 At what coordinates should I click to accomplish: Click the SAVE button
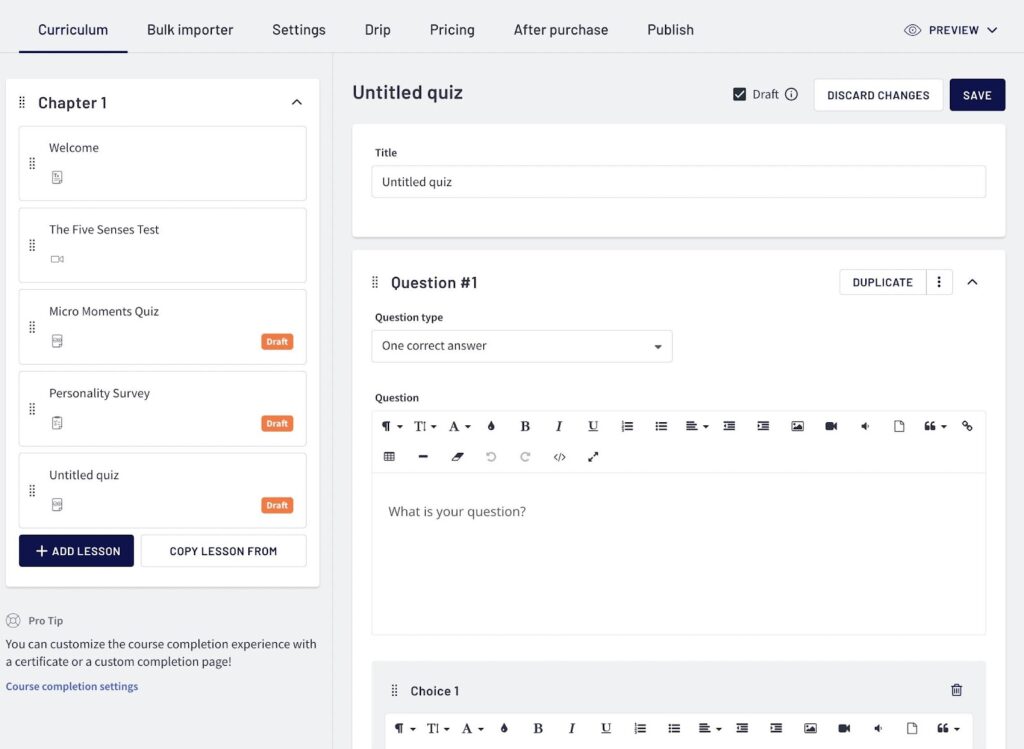pyautogui.click(x=976, y=95)
